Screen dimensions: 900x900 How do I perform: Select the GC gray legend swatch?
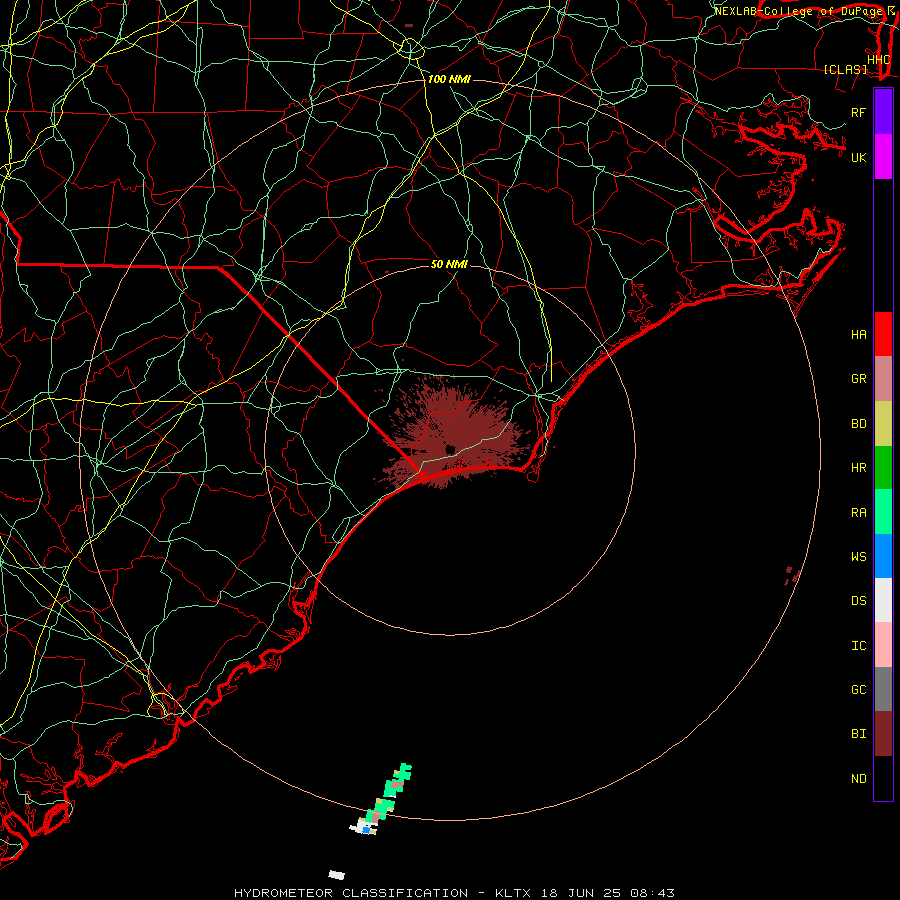coord(883,689)
